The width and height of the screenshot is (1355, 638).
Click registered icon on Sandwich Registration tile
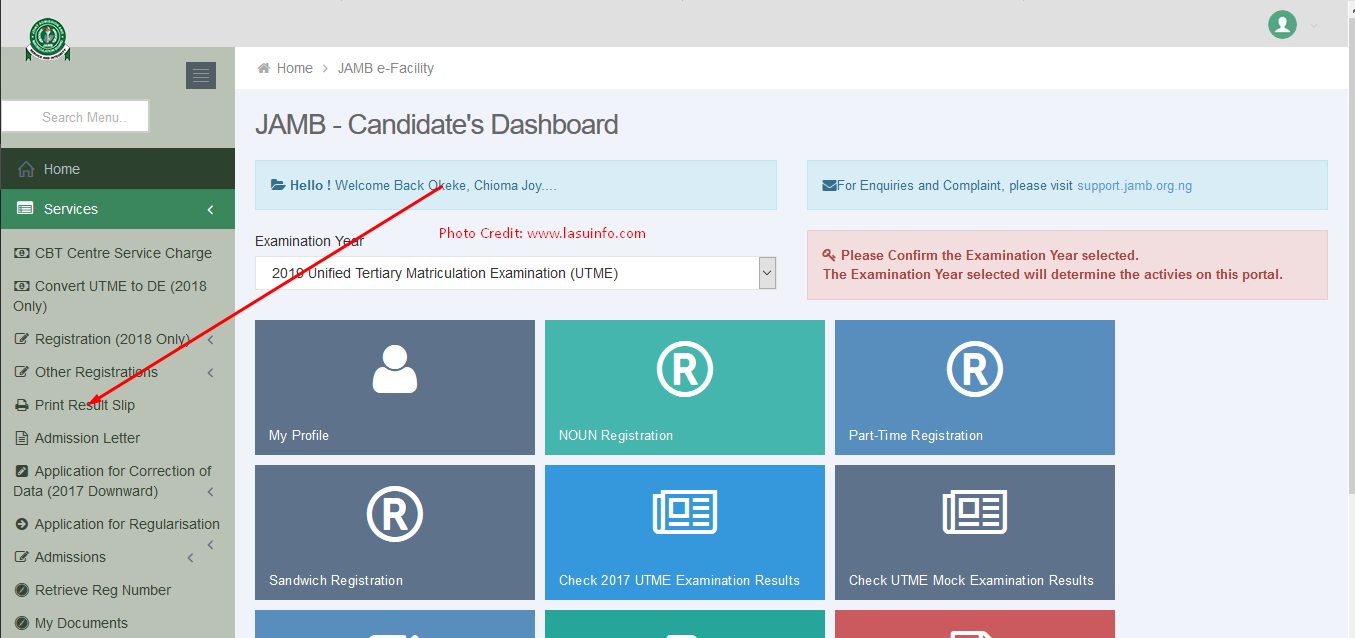tap(395, 514)
